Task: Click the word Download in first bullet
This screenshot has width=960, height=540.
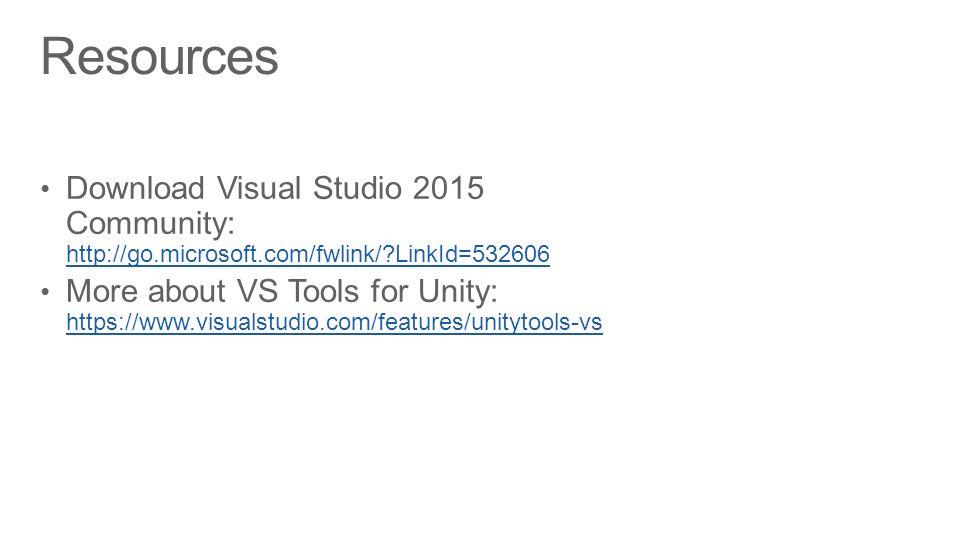Action: (135, 187)
